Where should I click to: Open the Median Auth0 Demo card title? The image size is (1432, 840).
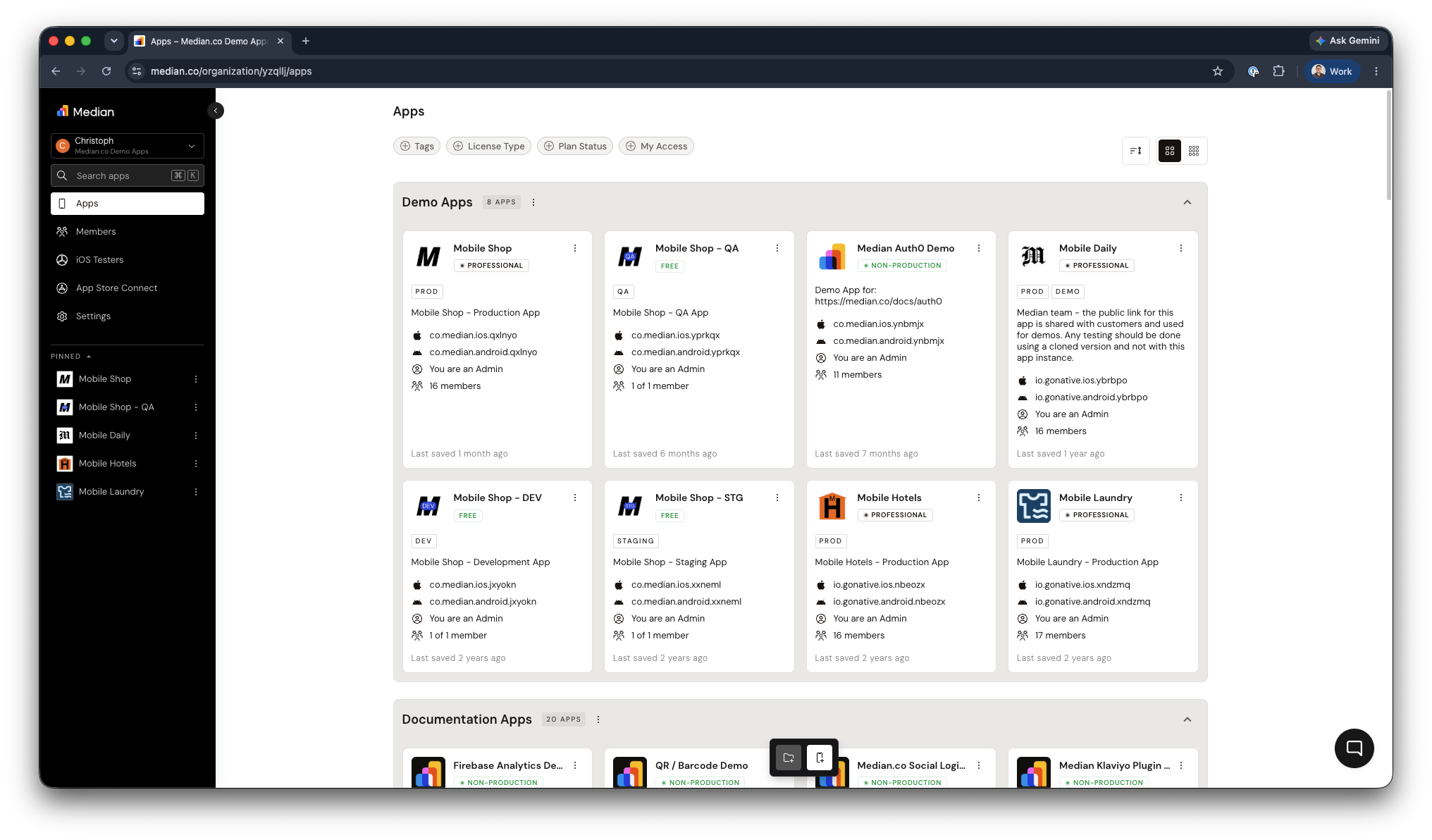[906, 248]
